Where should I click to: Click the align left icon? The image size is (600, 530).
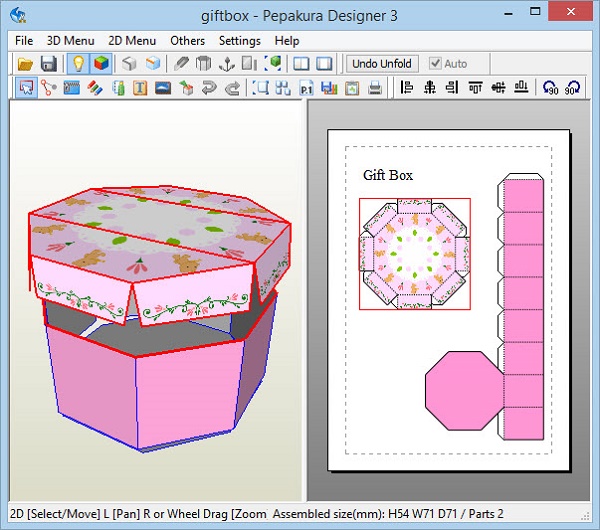point(406,88)
